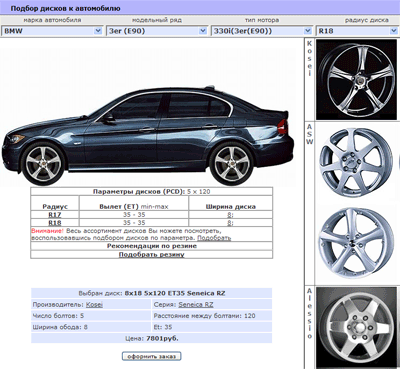Click the BMW car rear wheel
Image resolution: width=400 pixels, height=369 pixels.
(232, 163)
